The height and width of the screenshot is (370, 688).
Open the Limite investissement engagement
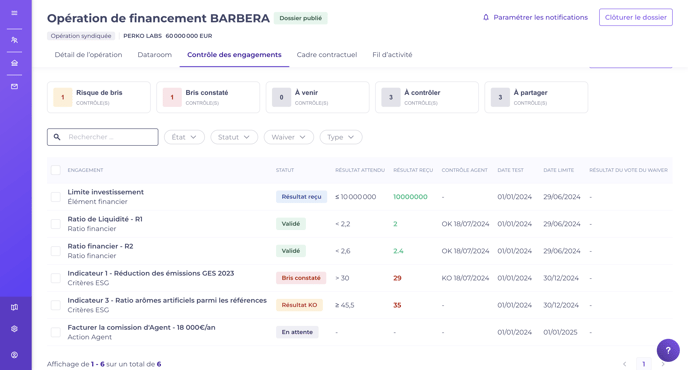pyautogui.click(x=105, y=192)
